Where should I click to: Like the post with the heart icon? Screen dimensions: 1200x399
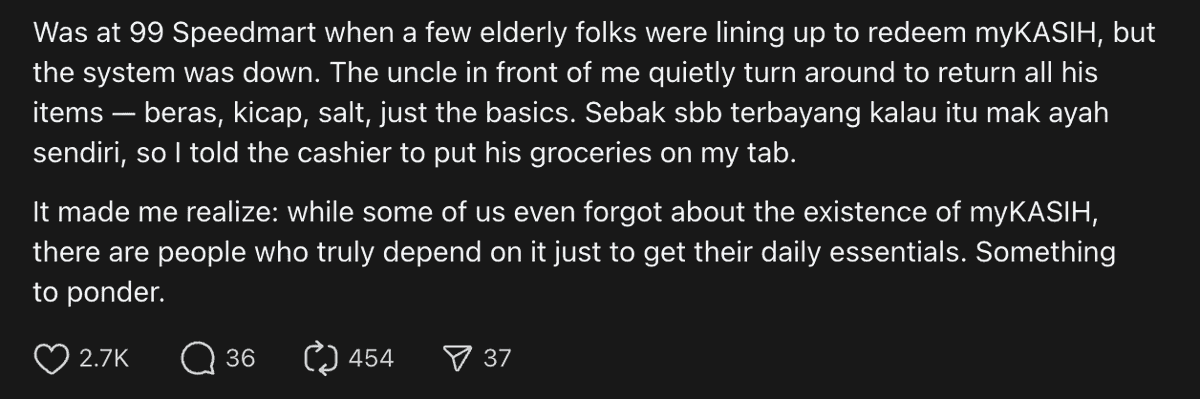[x=51, y=357]
